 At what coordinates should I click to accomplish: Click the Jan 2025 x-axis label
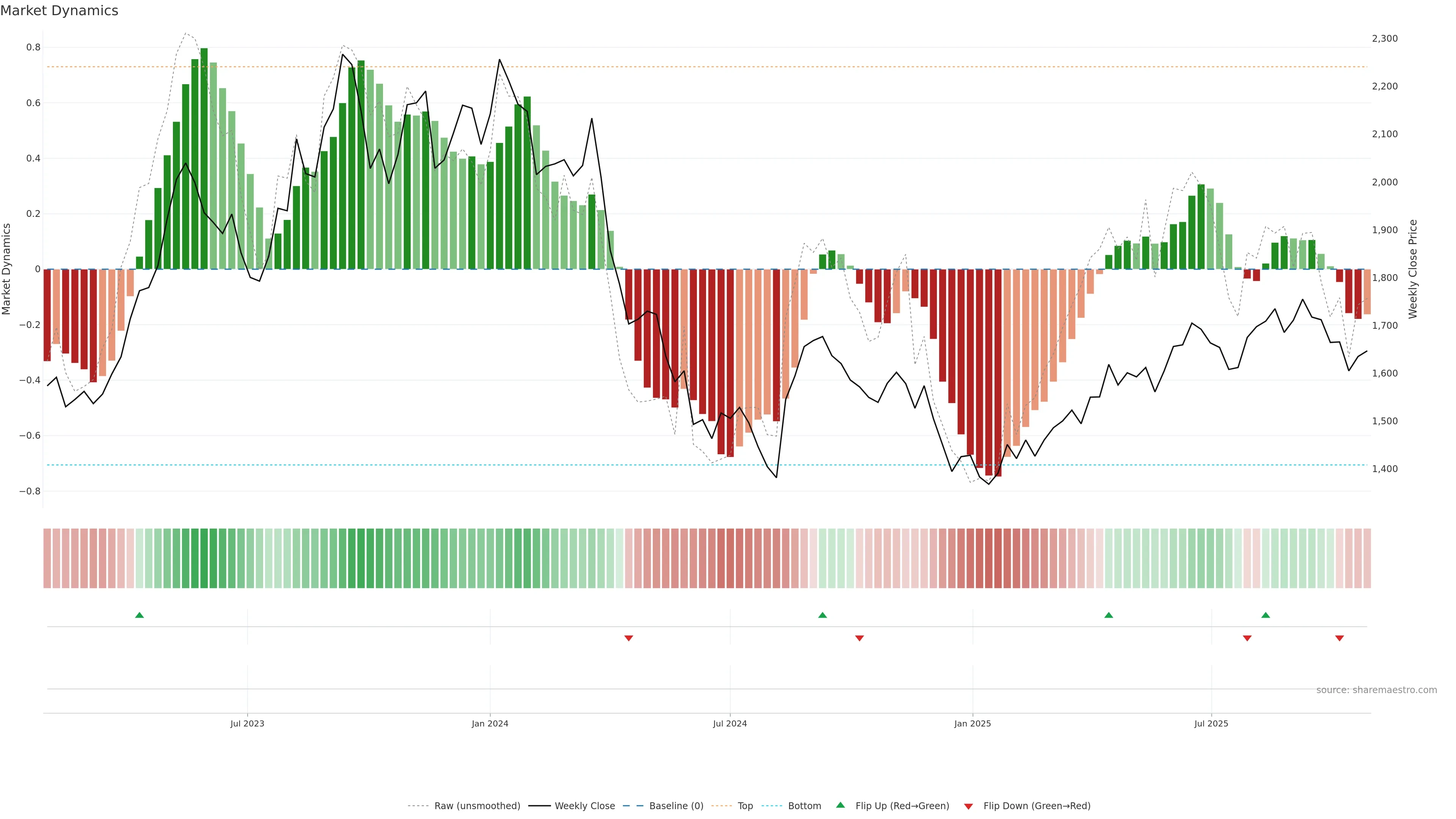click(972, 723)
